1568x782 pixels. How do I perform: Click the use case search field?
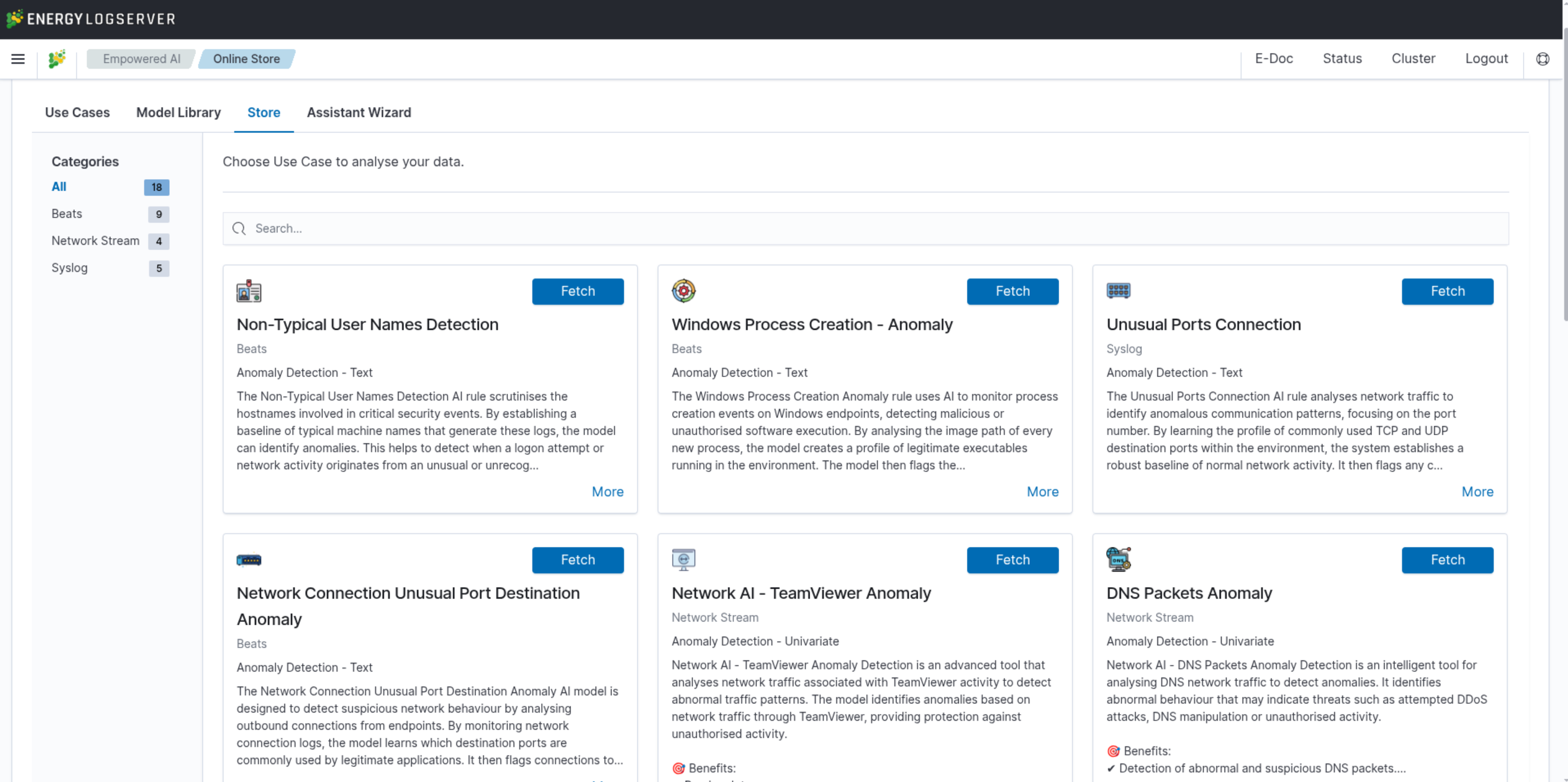coord(864,229)
